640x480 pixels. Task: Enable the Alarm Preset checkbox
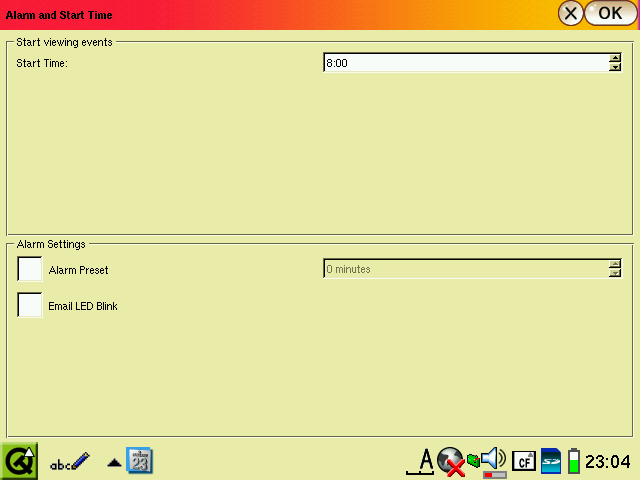click(x=30, y=269)
